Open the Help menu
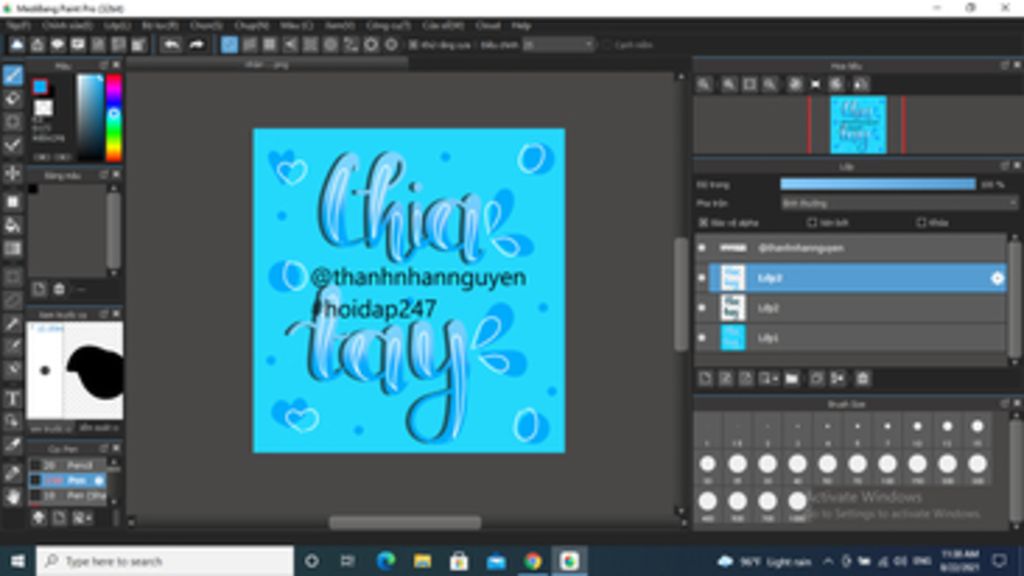This screenshot has height=576, width=1024. [x=520, y=25]
